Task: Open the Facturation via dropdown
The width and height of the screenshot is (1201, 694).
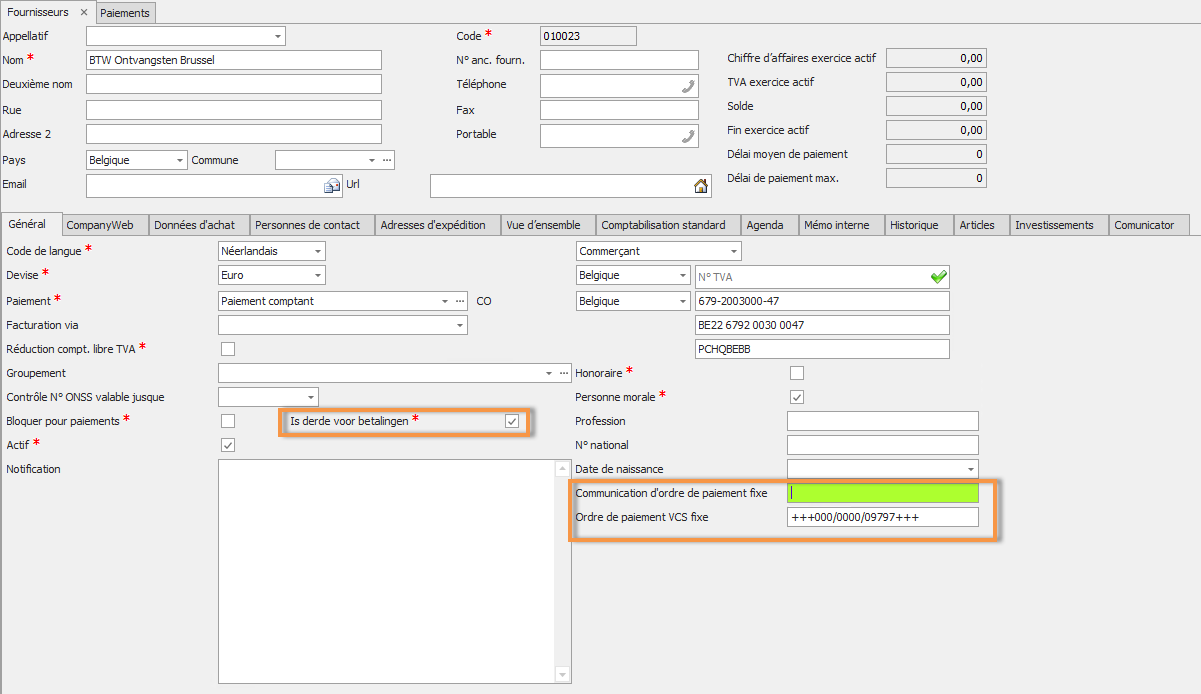Action: pos(459,325)
